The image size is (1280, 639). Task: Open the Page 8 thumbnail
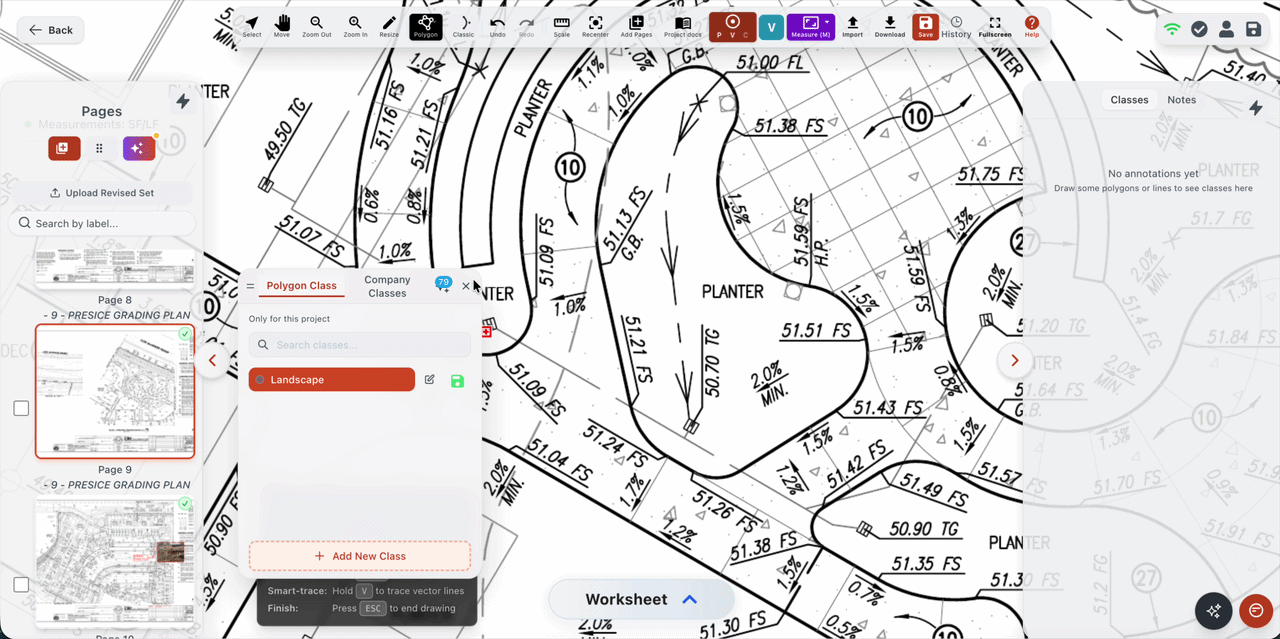click(x=115, y=269)
